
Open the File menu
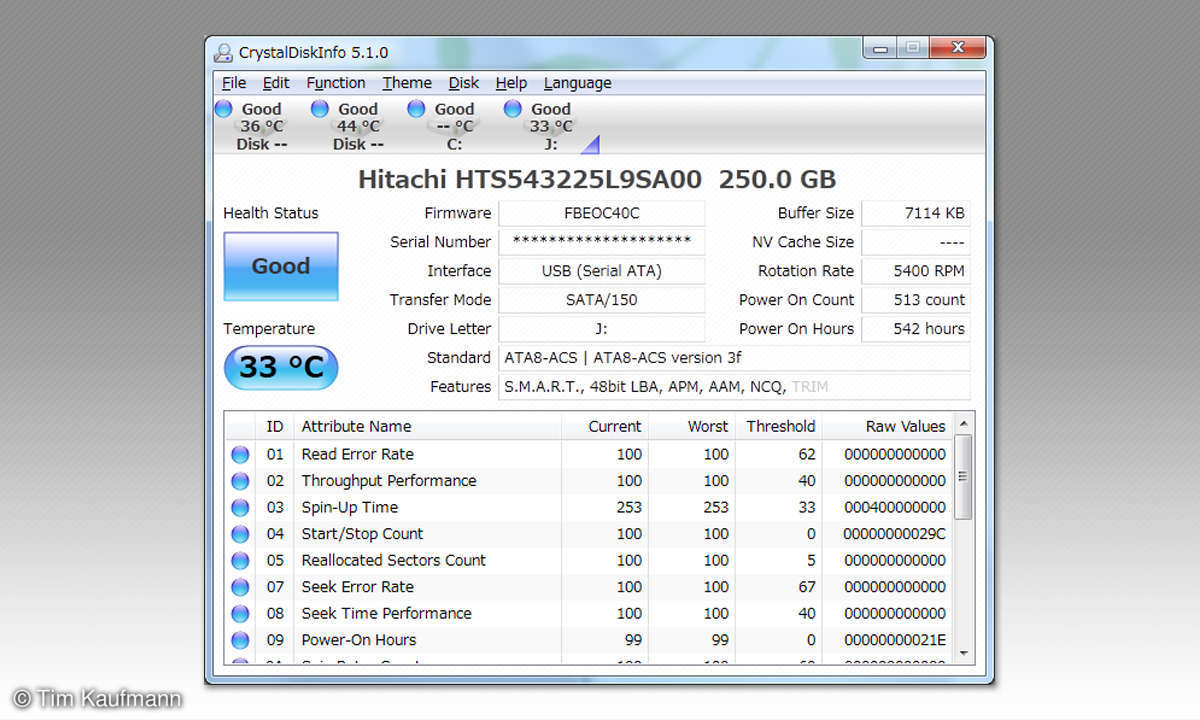[x=234, y=83]
